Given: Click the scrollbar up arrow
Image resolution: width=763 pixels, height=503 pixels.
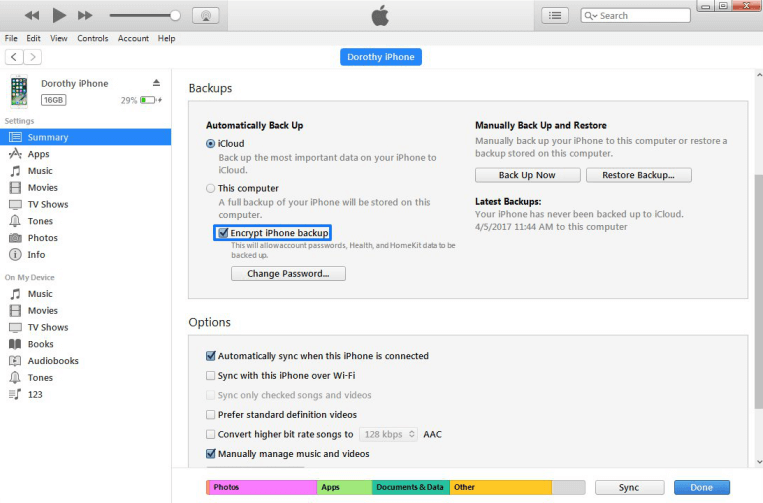Looking at the screenshot, I should 759,75.
